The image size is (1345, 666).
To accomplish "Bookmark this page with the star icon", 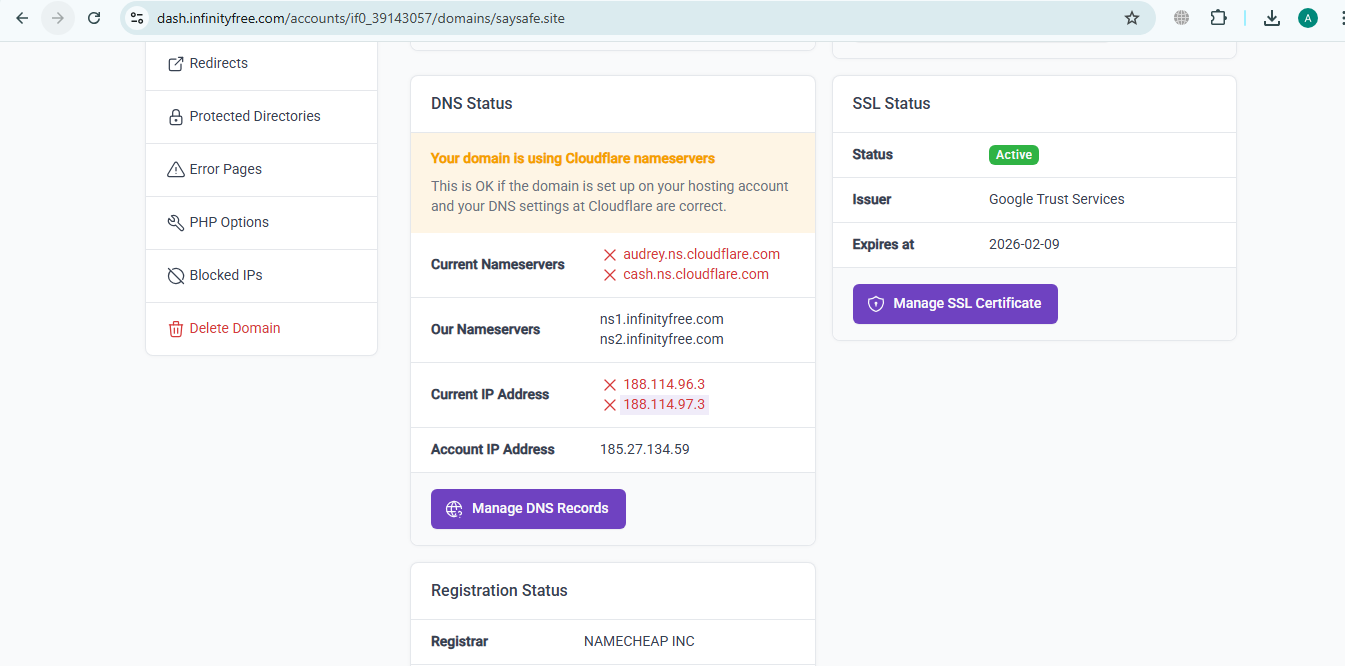I will 1132,18.
